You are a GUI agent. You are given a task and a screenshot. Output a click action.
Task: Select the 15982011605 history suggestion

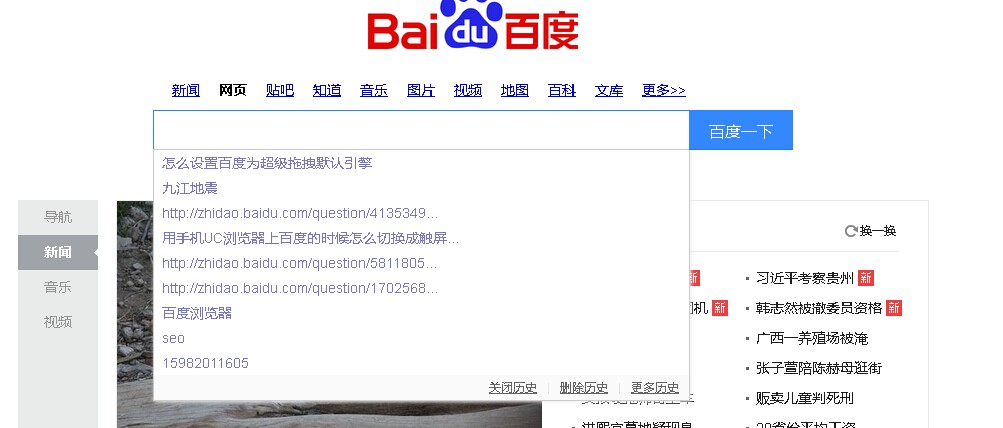tap(421, 363)
